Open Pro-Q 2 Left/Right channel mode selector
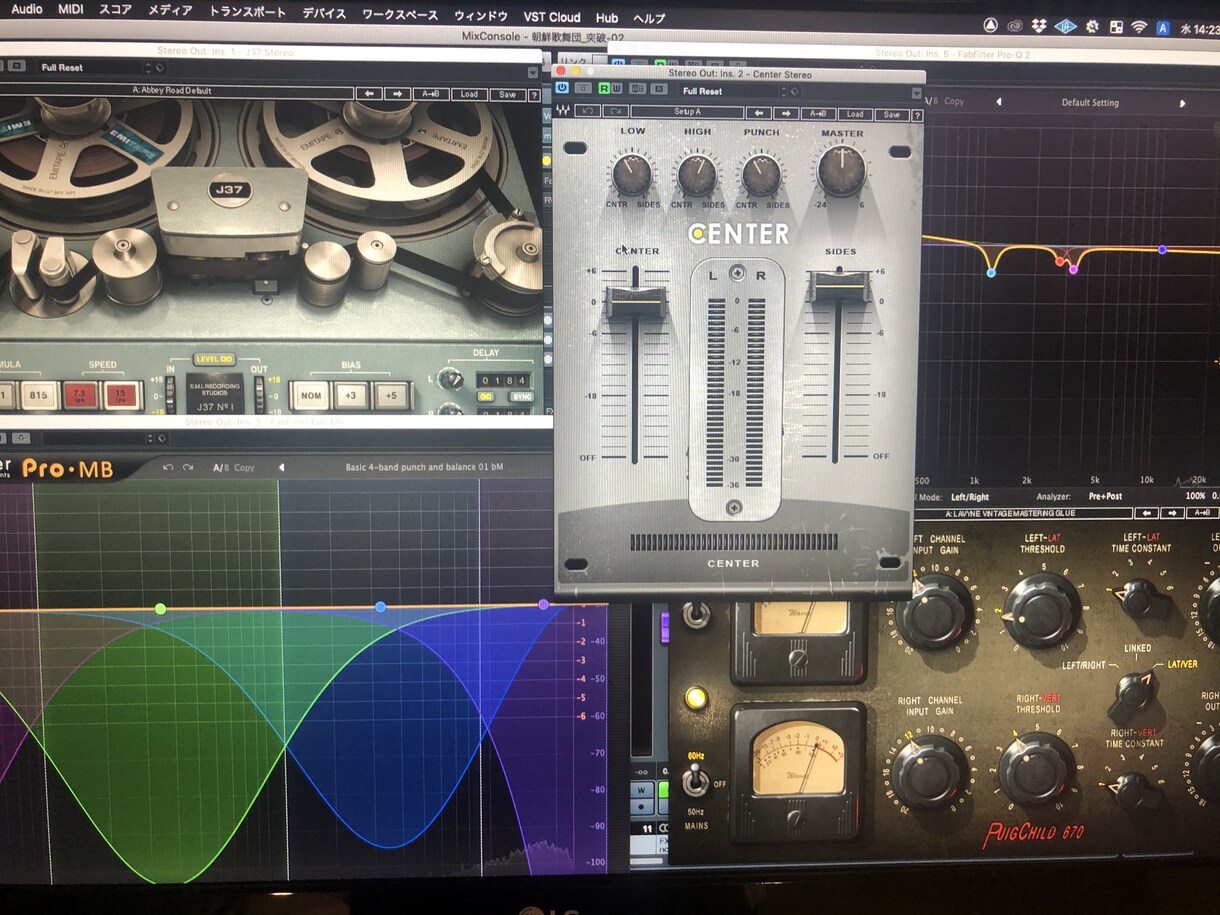Screen dimensions: 1220x915 click(x=969, y=496)
